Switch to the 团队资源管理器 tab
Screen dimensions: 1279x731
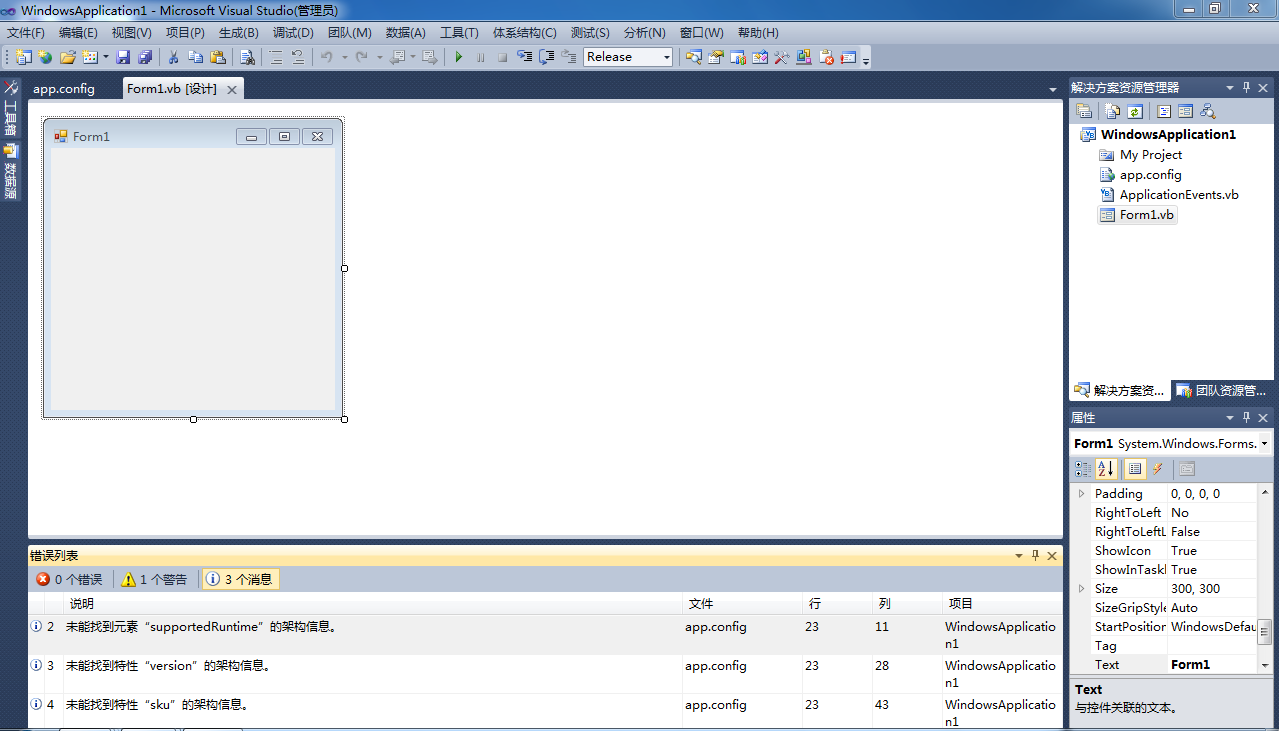click(x=1222, y=390)
